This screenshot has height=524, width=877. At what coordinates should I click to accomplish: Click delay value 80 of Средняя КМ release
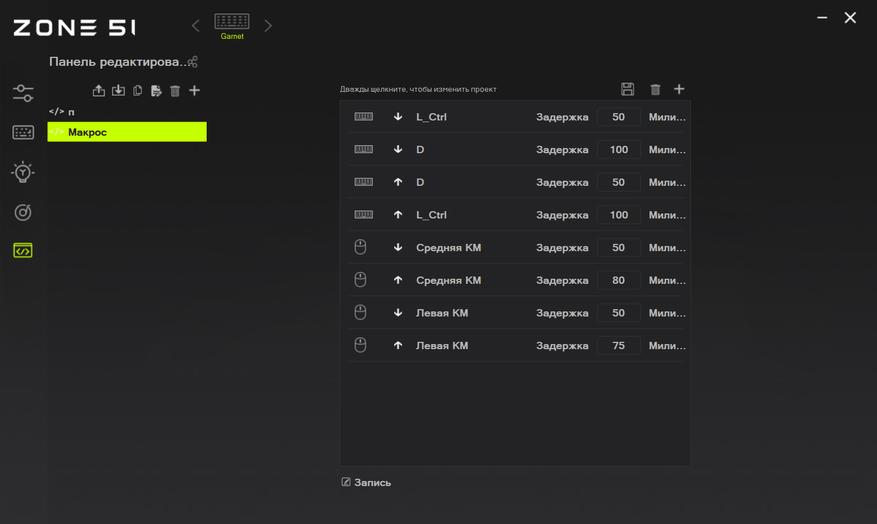coord(618,280)
